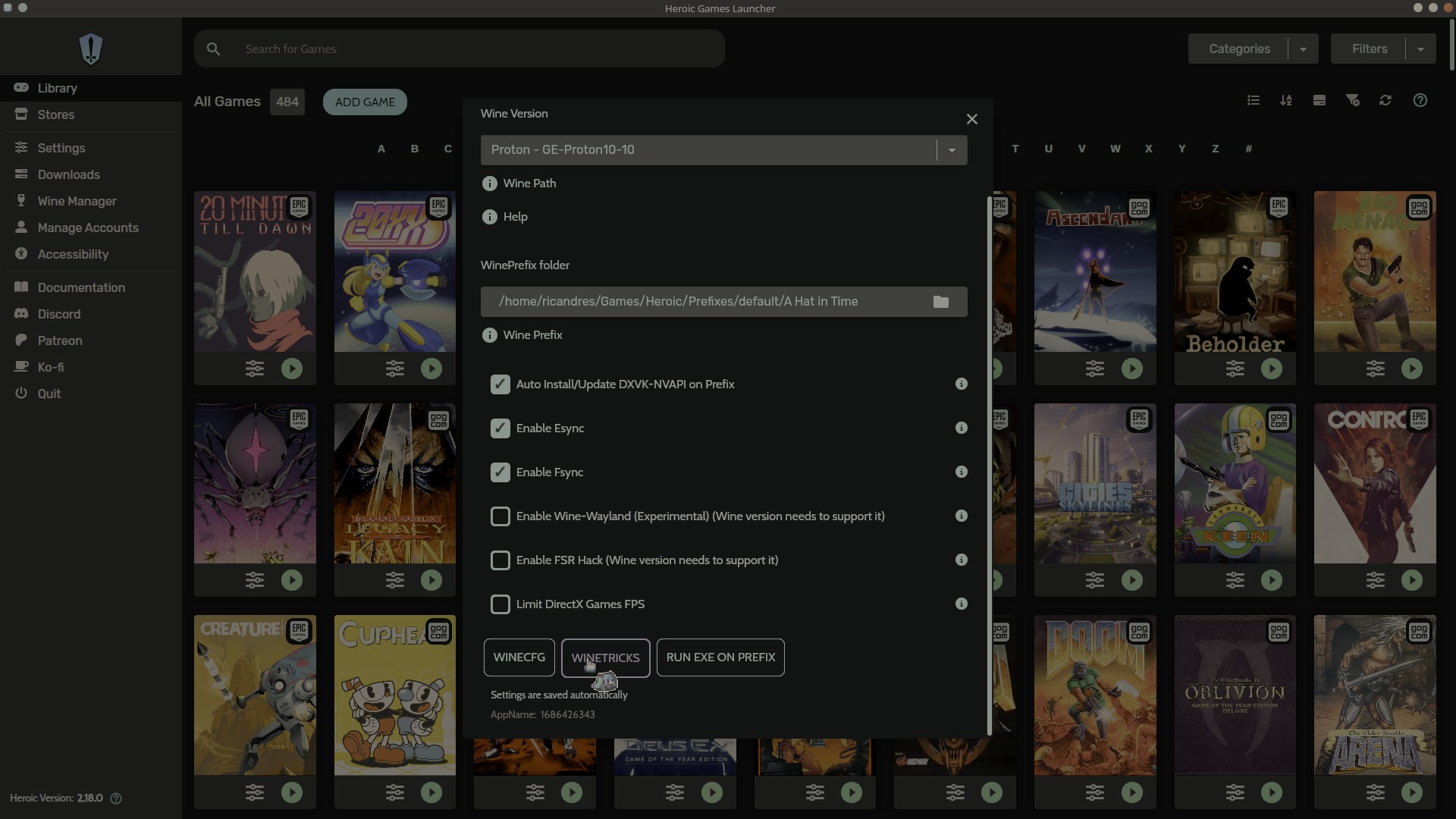The width and height of the screenshot is (1456, 819).
Task: Play Cuphead
Action: tap(431, 792)
